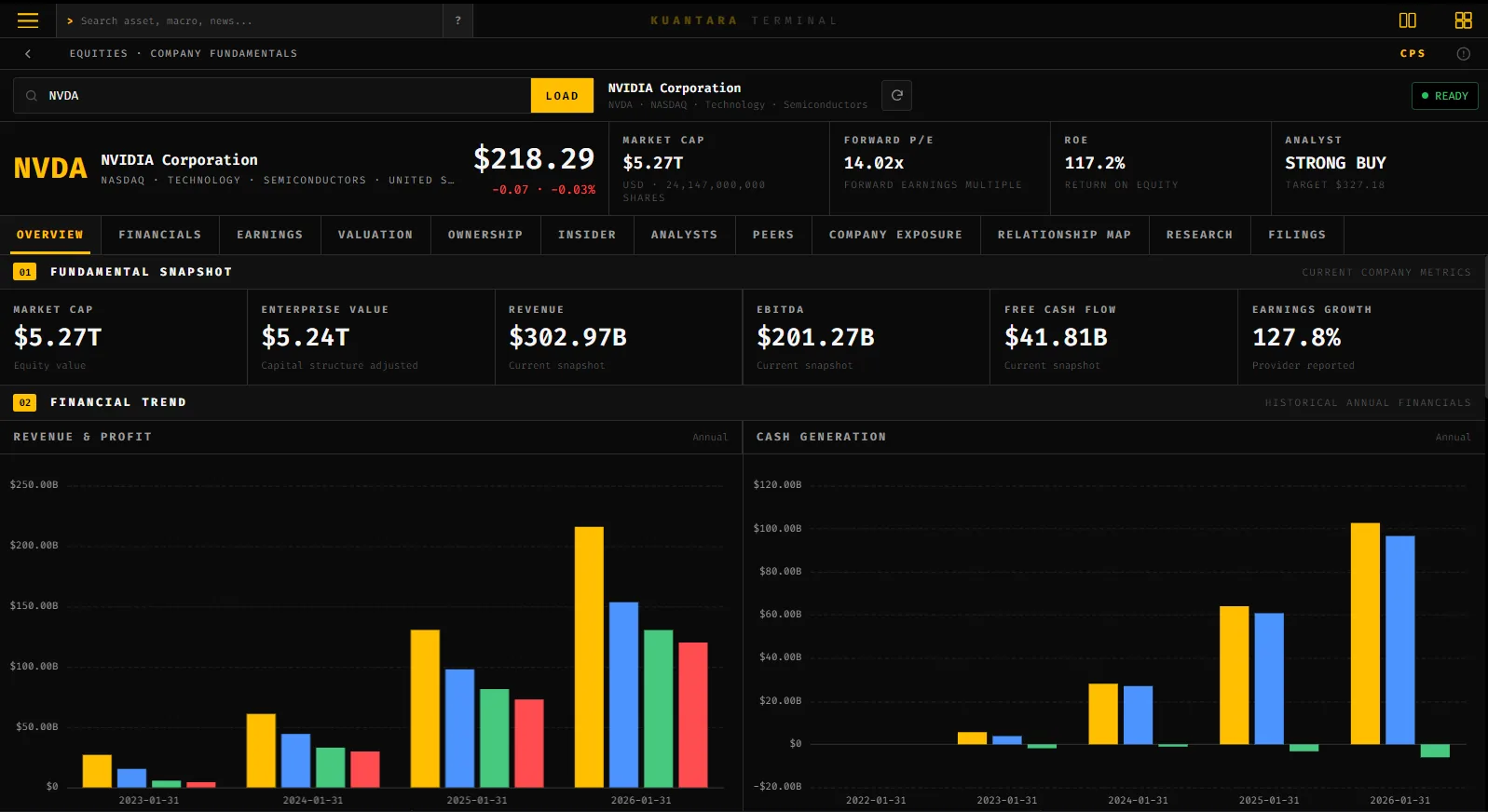Image resolution: width=1488 pixels, height=812 pixels.
Task: Click the LOAD button
Action: pos(562,96)
